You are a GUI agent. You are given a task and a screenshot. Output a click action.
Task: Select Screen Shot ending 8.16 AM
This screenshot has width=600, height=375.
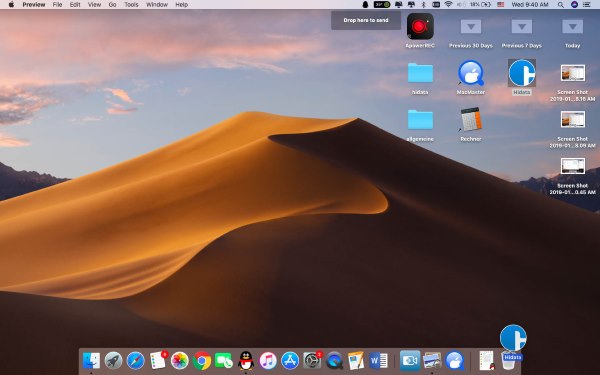pos(572,73)
